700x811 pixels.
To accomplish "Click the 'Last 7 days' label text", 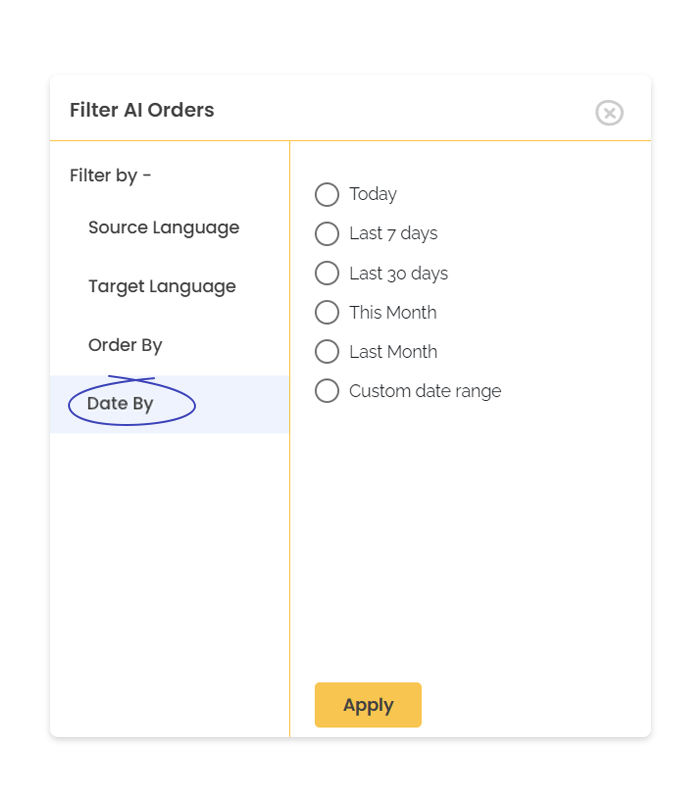I will 393,234.
